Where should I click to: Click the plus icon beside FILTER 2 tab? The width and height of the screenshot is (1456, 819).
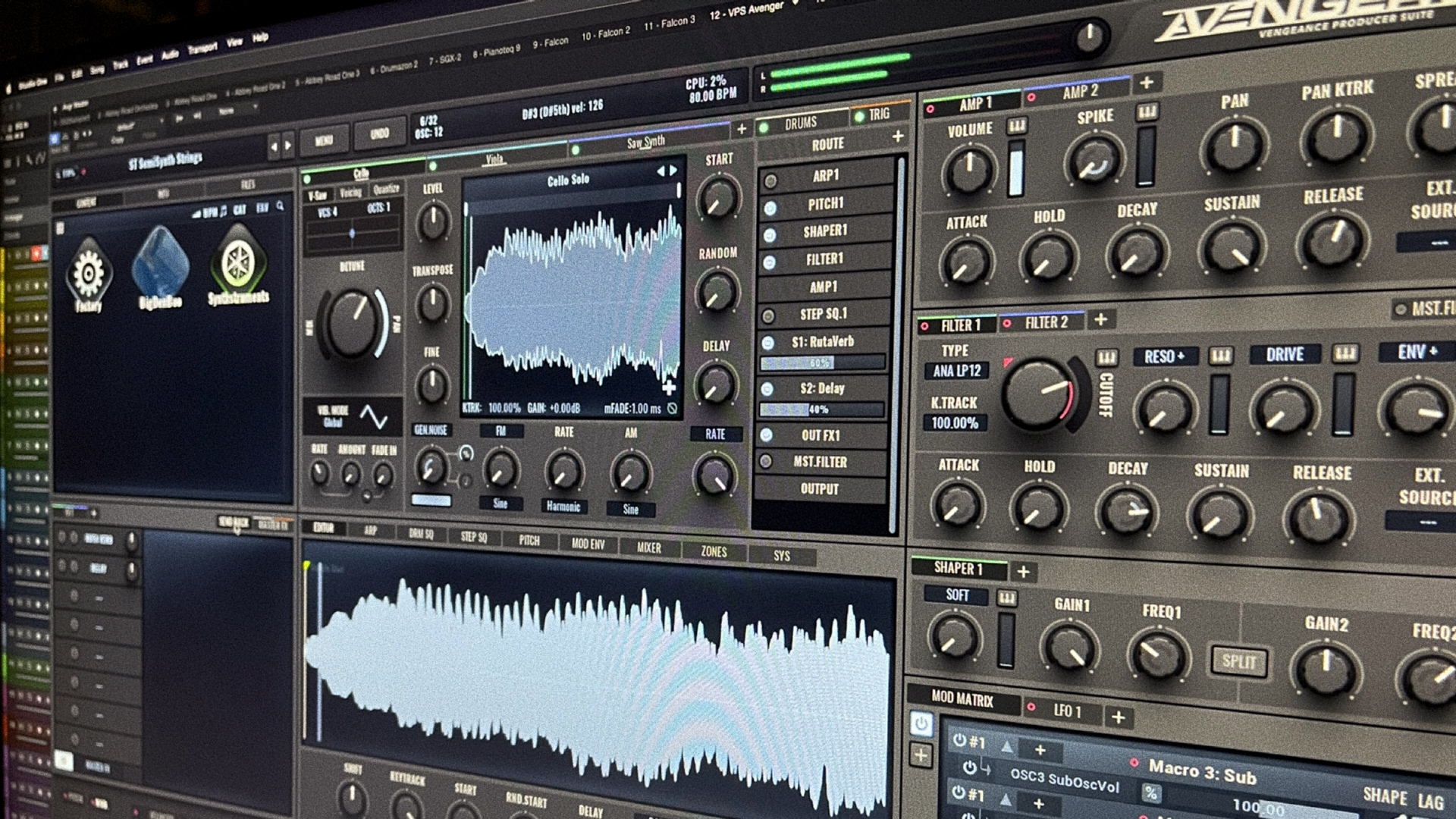click(1100, 320)
